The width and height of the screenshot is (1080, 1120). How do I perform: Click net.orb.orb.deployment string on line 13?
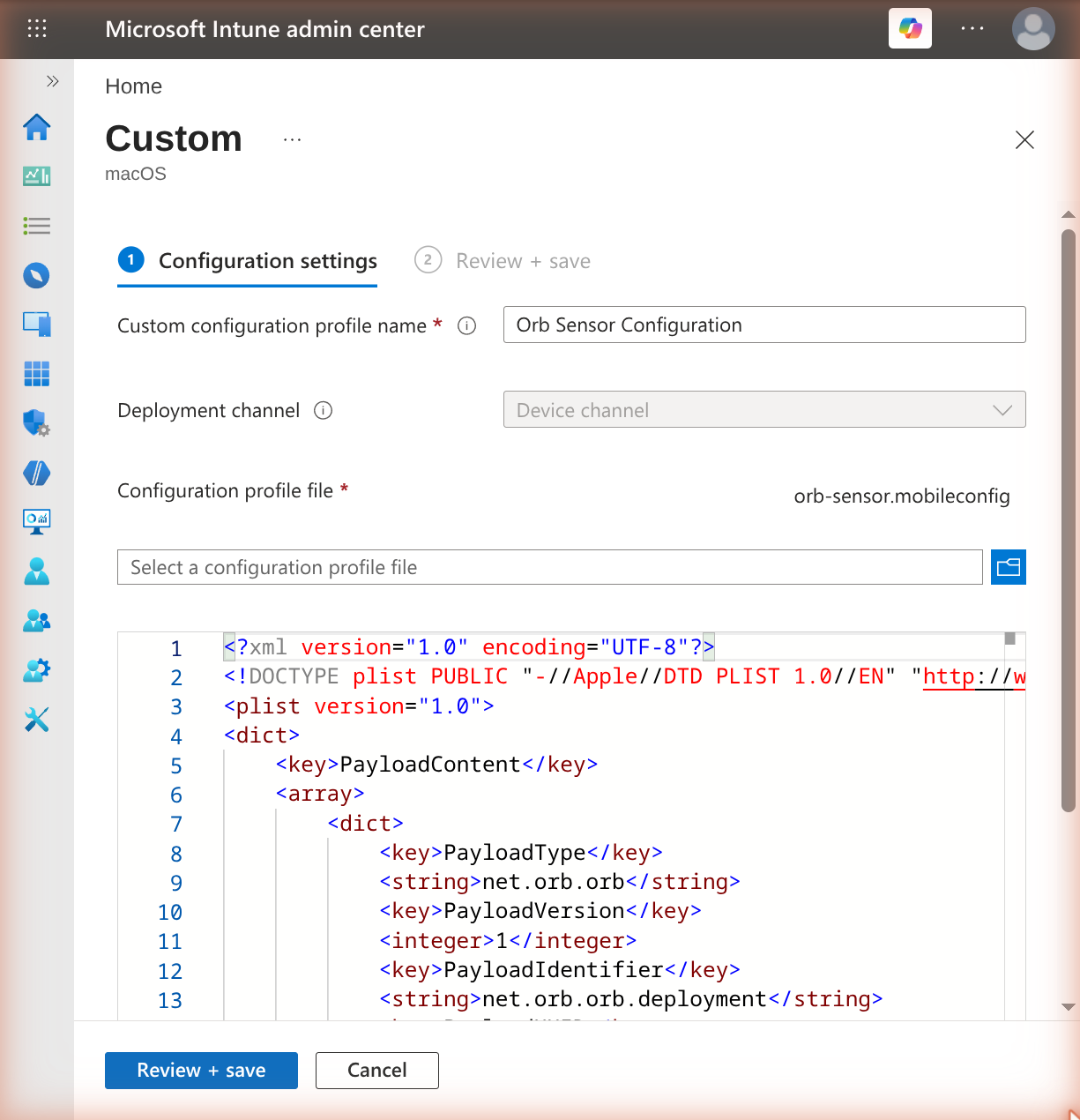pyautogui.click(x=631, y=999)
